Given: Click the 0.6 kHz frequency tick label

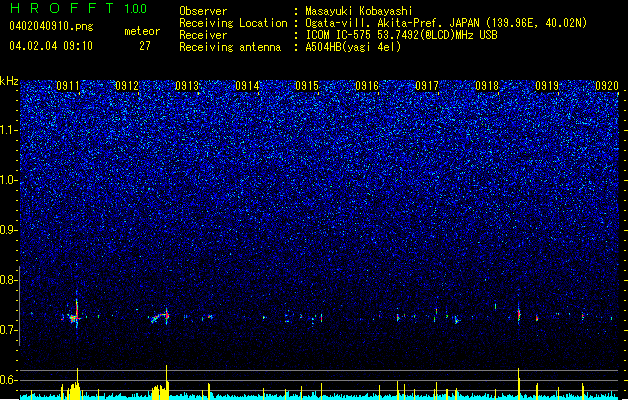Looking at the screenshot, I should coord(9,380).
